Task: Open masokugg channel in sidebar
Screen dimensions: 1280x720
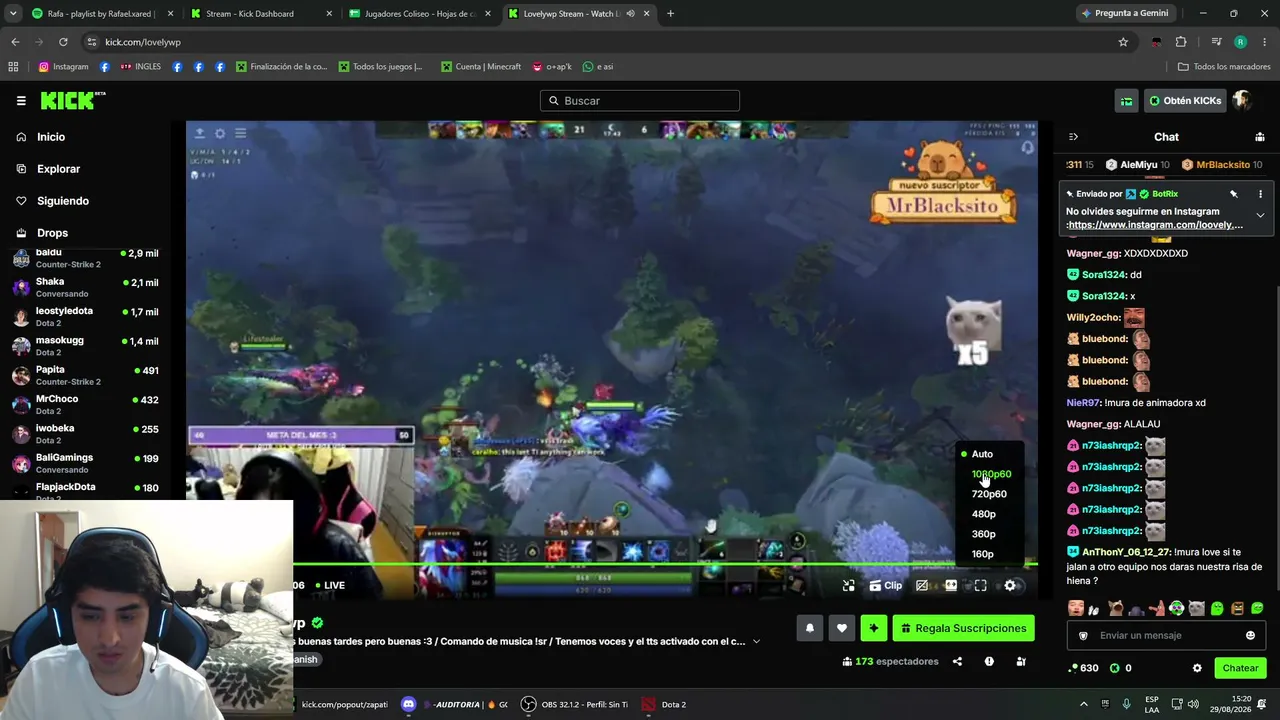Action: pos(86,346)
